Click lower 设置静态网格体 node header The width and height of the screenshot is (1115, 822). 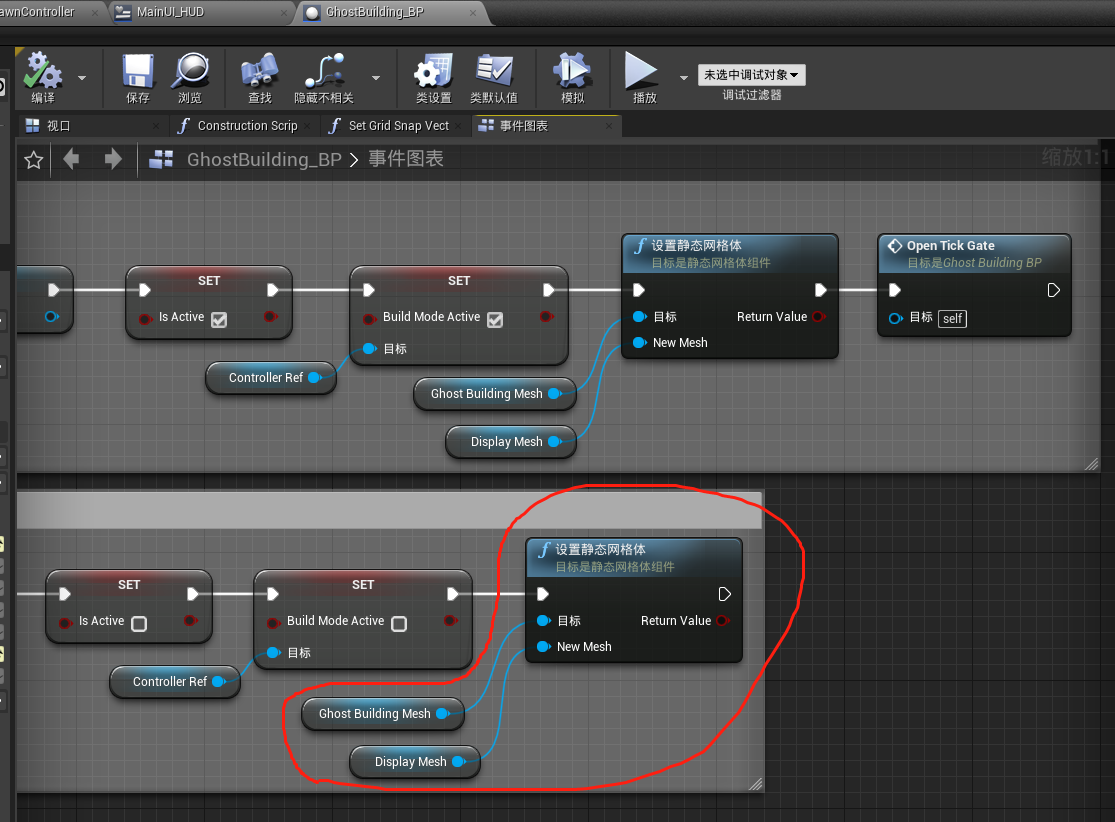pyautogui.click(x=634, y=557)
